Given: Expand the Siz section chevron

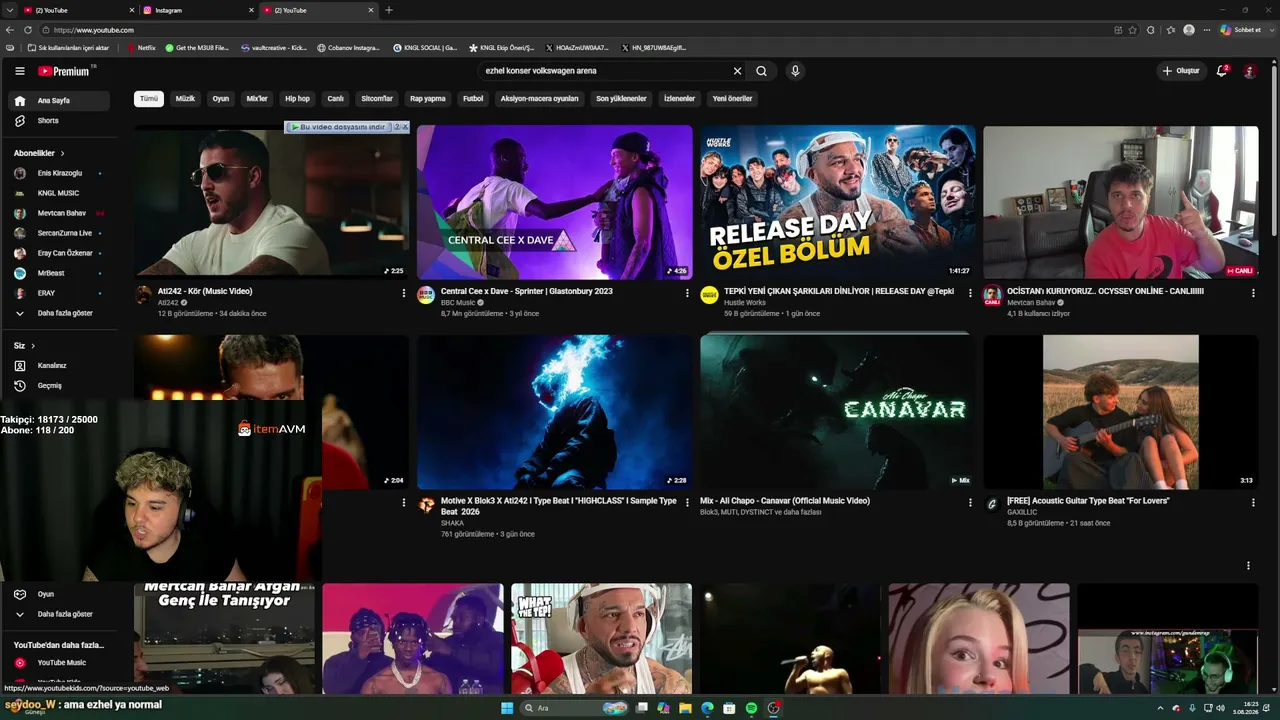Looking at the screenshot, I should [33, 346].
